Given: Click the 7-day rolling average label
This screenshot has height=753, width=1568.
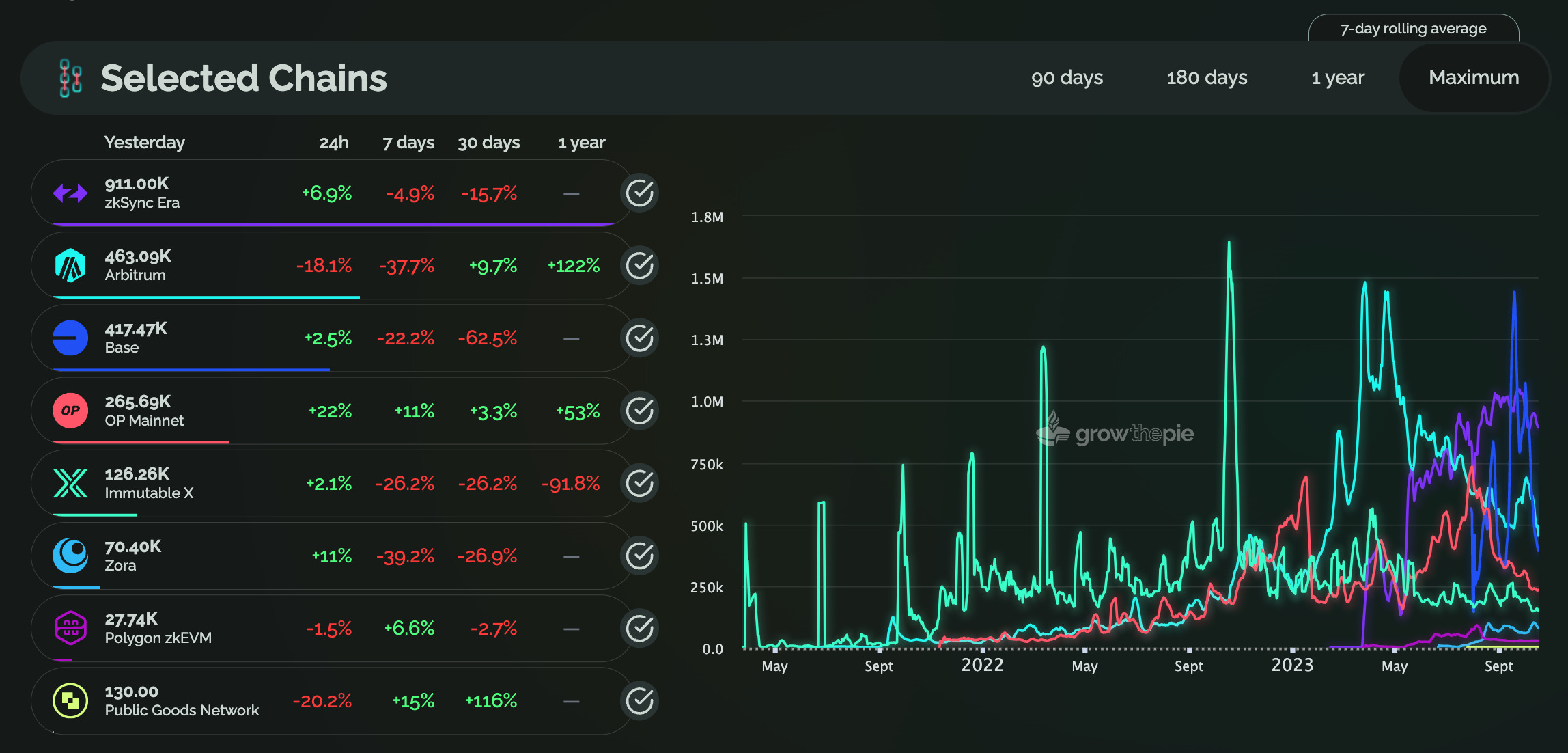Looking at the screenshot, I should pos(1413,29).
